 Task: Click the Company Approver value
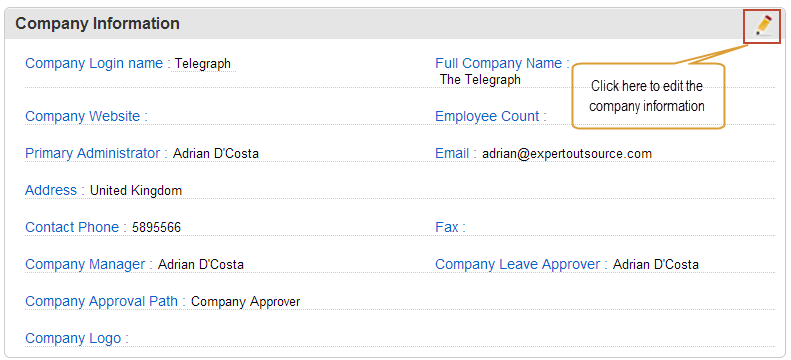(x=246, y=302)
